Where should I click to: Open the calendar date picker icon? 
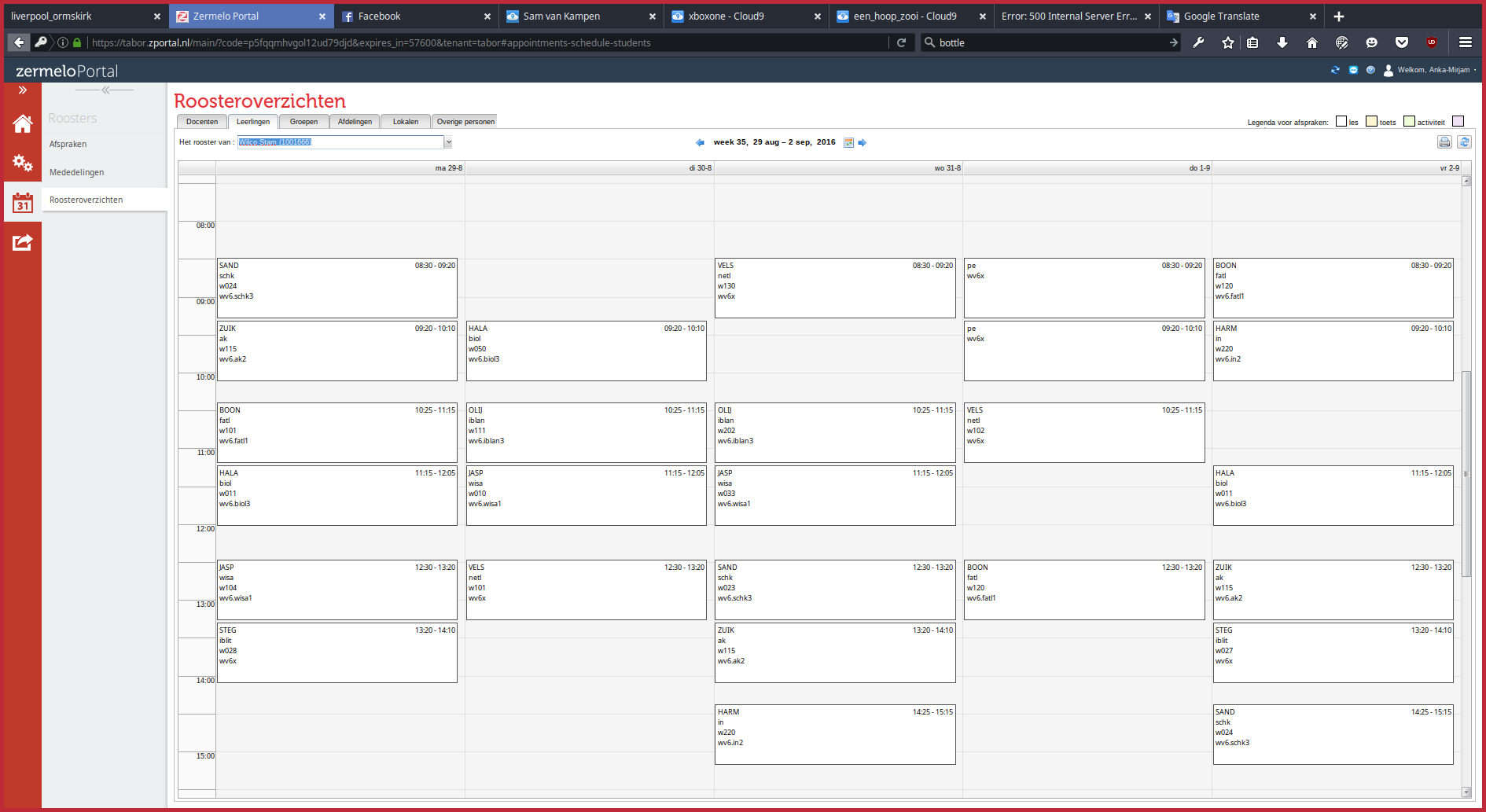pyautogui.click(x=848, y=142)
